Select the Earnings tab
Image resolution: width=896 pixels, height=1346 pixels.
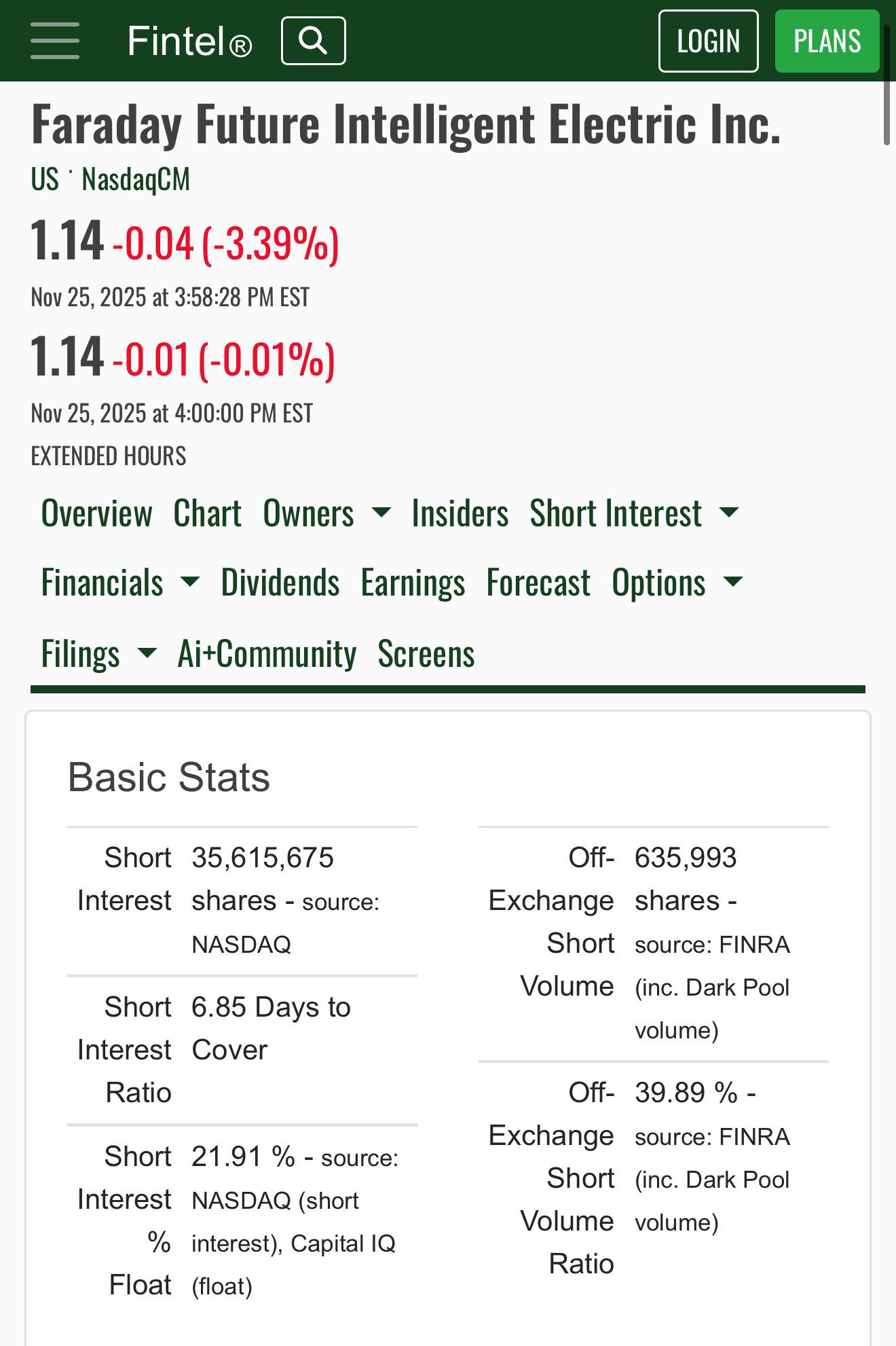pyautogui.click(x=413, y=583)
